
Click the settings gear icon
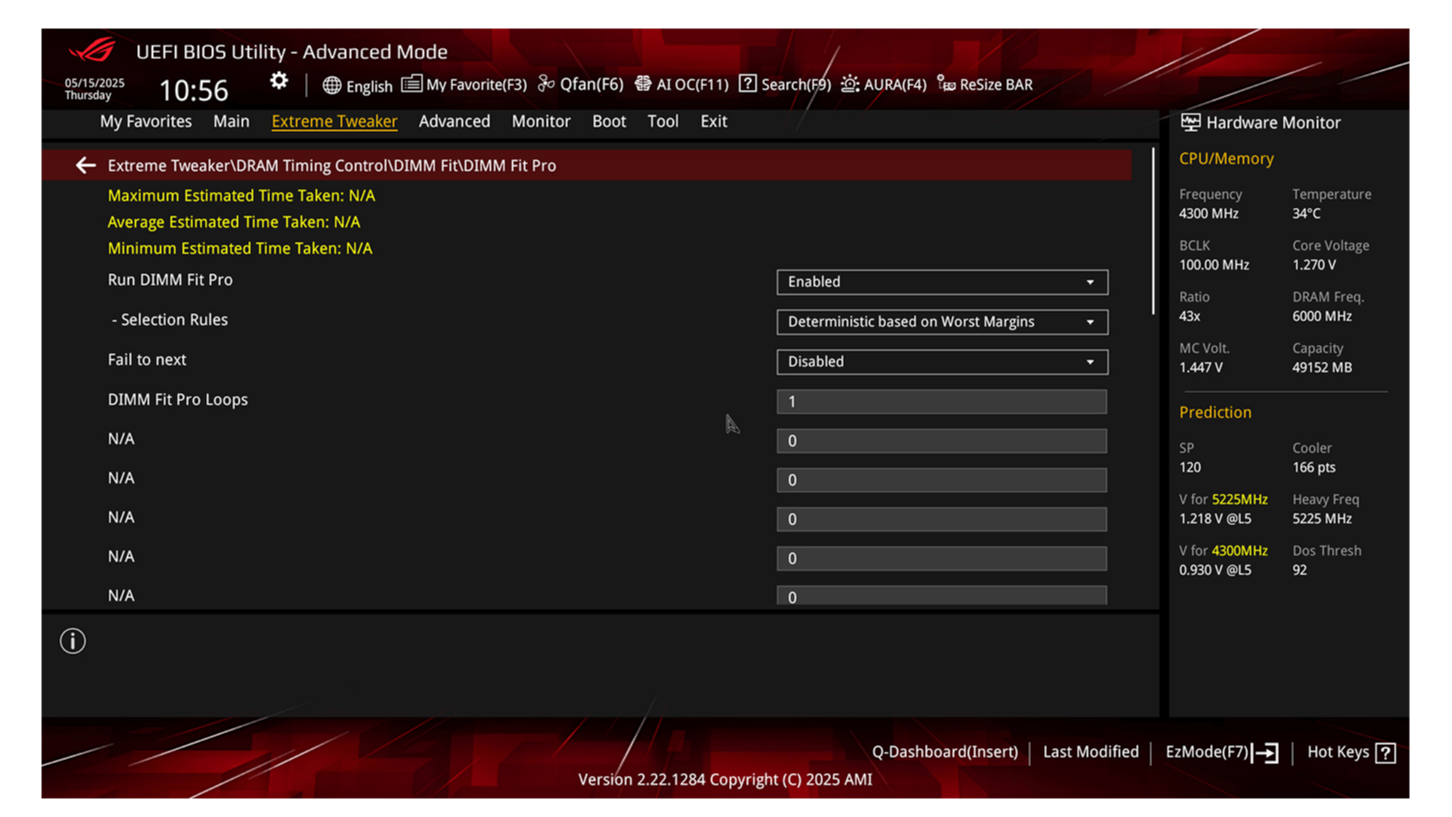tap(278, 80)
